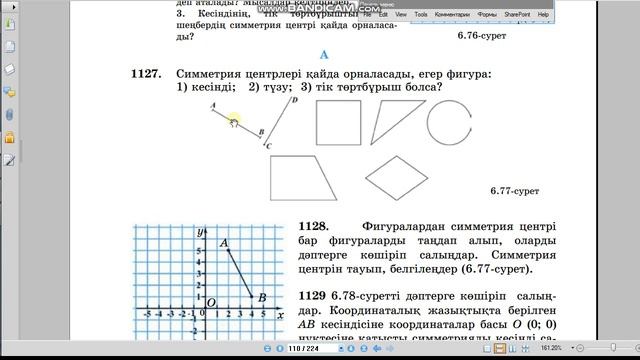The height and width of the screenshot is (360, 640).
Task: Click the zoom slider handle
Action: tap(613, 347)
